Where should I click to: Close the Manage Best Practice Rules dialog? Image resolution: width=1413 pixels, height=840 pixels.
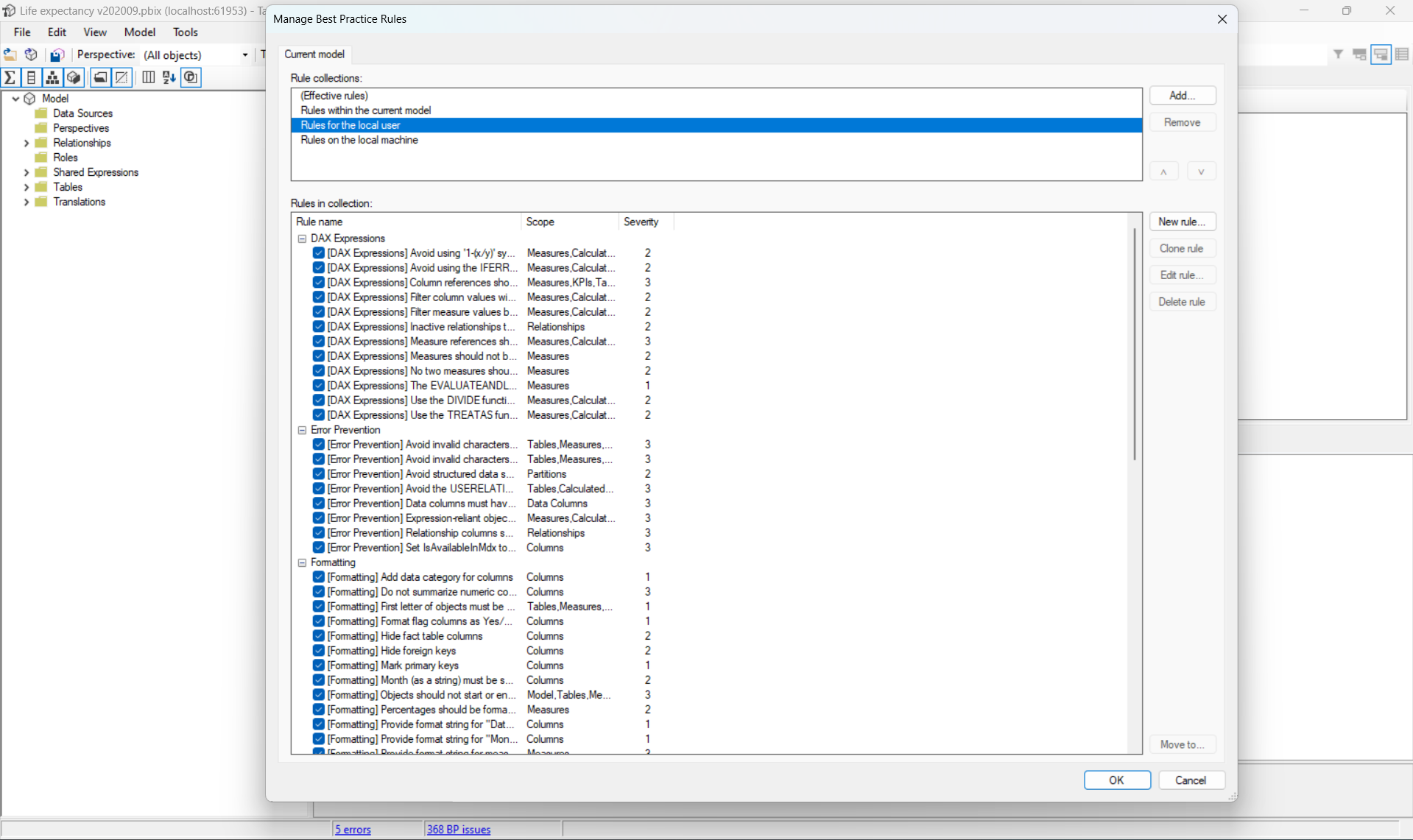pyautogui.click(x=1222, y=19)
